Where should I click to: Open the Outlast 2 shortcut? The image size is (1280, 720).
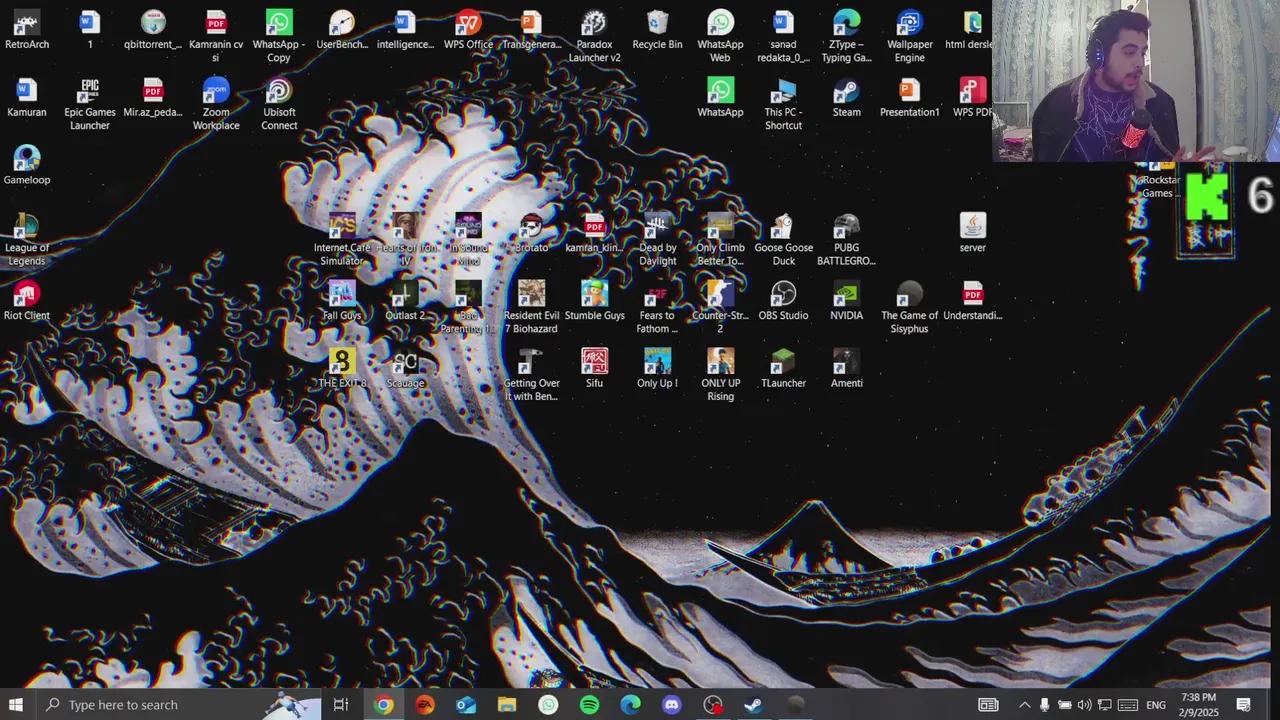(x=405, y=301)
